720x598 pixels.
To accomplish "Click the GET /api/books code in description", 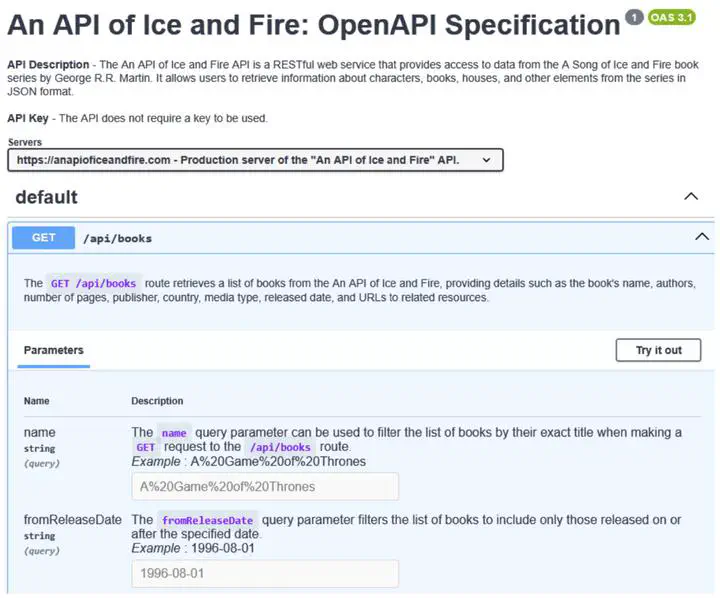I will pyautogui.click(x=93, y=283).
